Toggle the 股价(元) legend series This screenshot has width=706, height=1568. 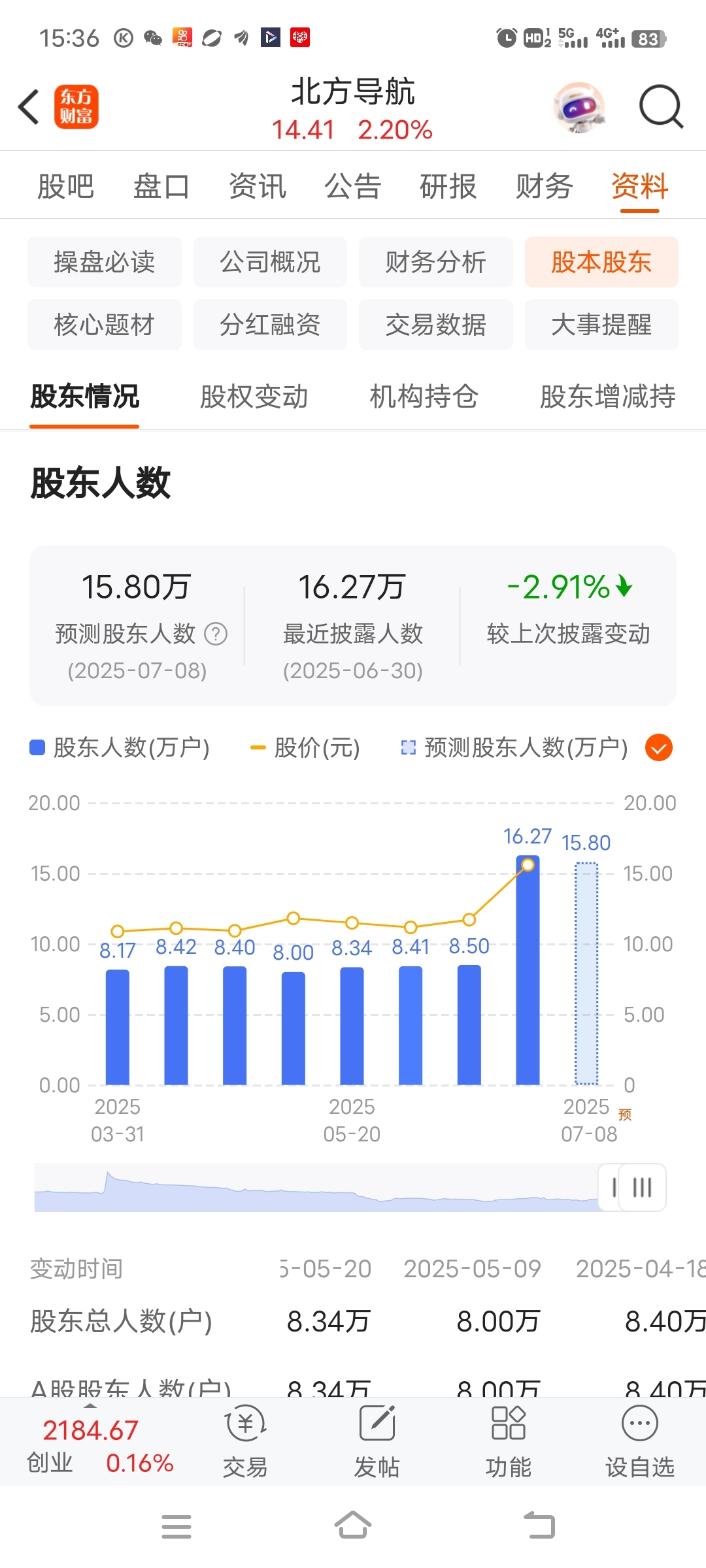305,747
